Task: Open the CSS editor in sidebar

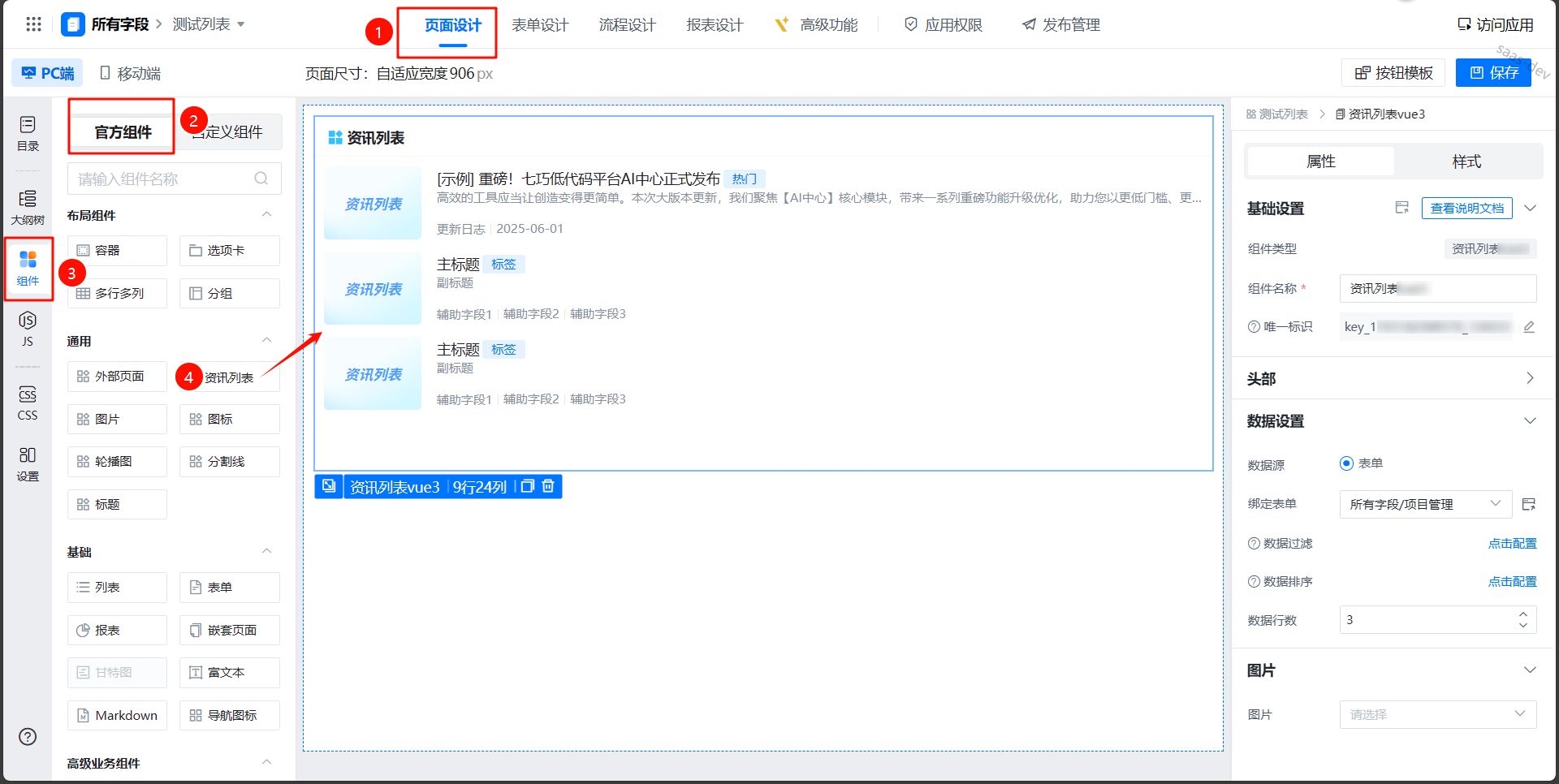Action: [x=28, y=403]
